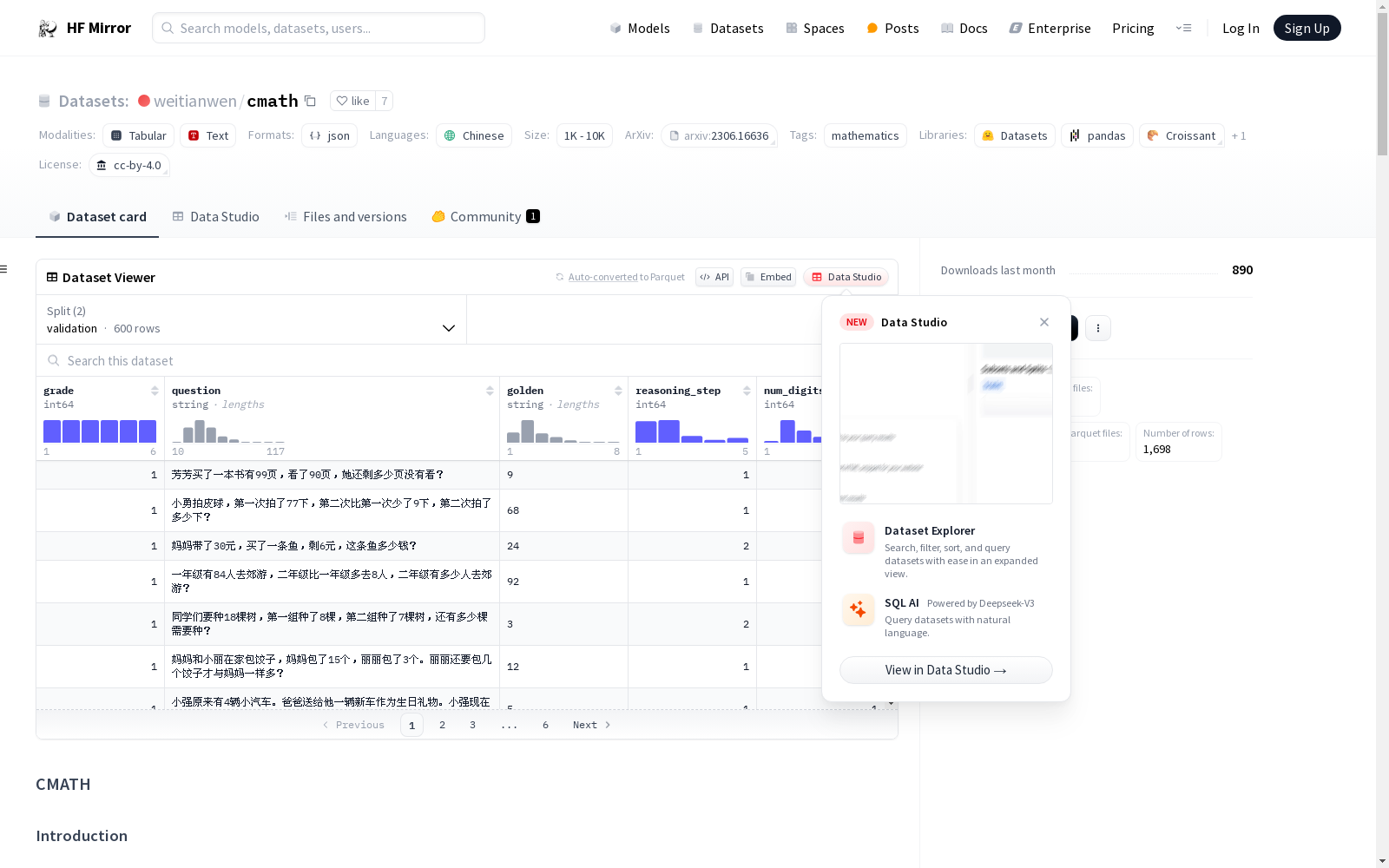Image resolution: width=1389 pixels, height=868 pixels.
Task: Go to the Previous page
Action: [353, 725]
